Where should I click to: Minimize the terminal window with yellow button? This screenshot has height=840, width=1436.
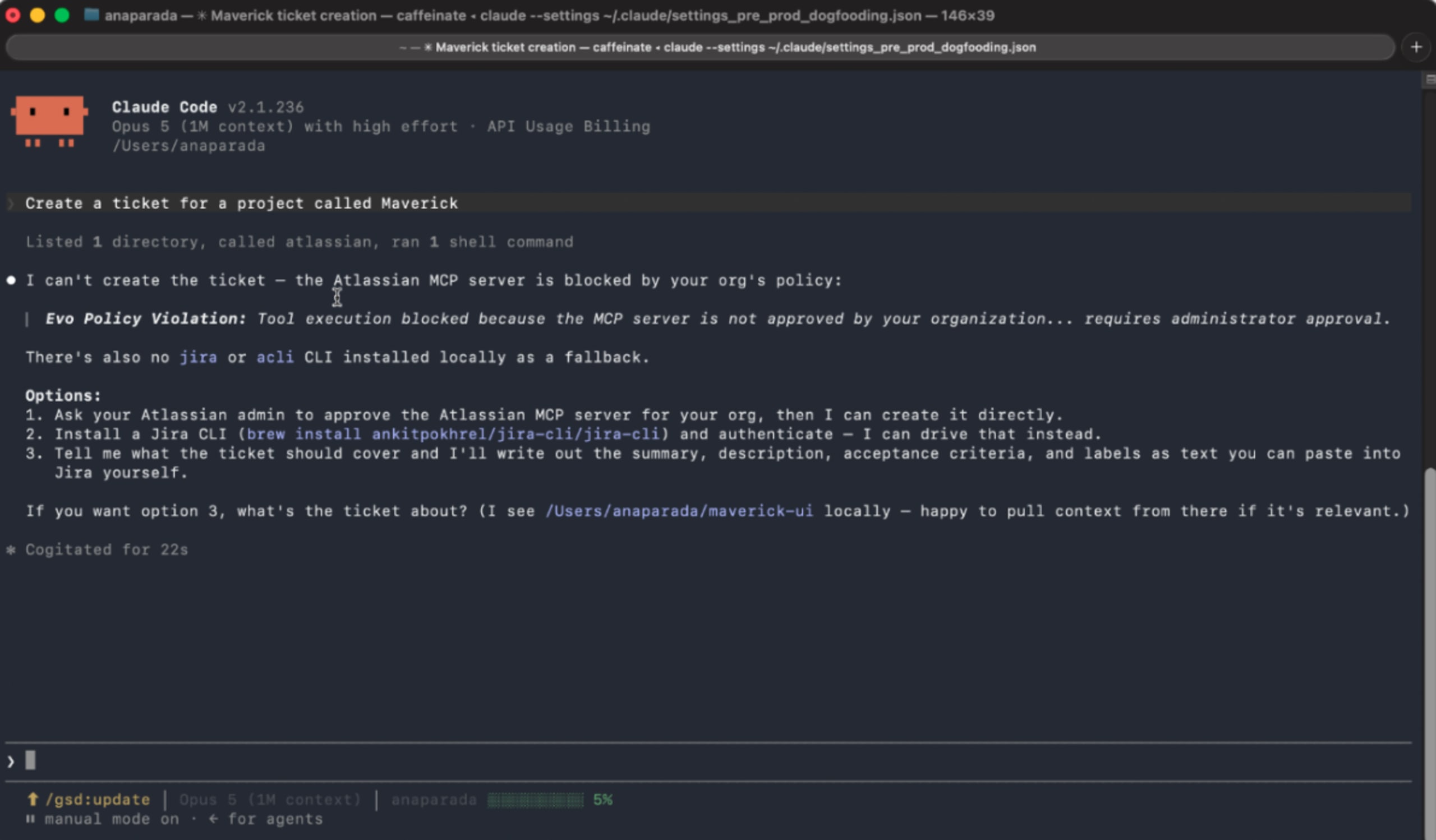point(37,15)
